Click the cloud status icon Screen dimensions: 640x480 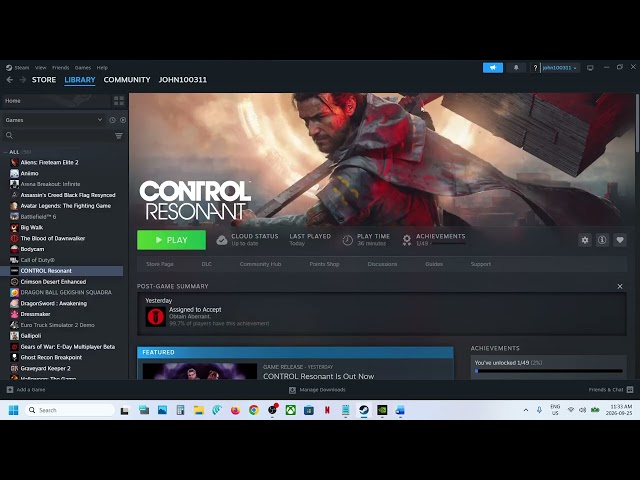click(222, 240)
